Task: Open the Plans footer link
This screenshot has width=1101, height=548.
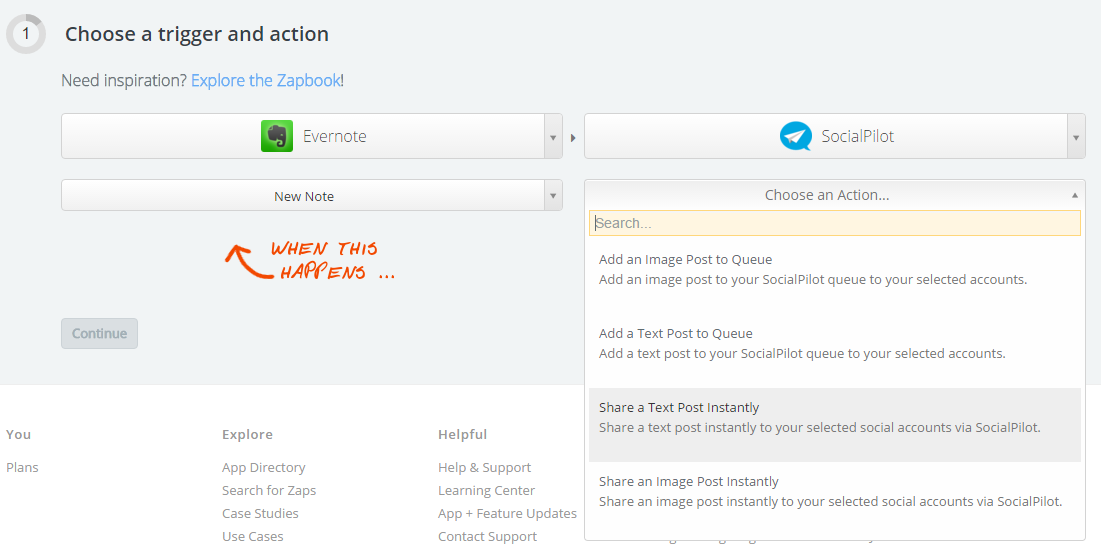Action: pyautogui.click(x=22, y=467)
